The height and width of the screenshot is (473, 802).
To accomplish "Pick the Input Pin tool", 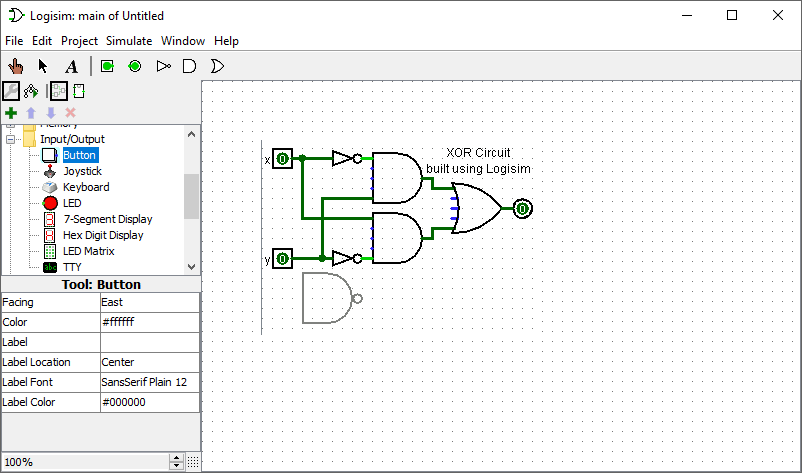I will coord(107,66).
